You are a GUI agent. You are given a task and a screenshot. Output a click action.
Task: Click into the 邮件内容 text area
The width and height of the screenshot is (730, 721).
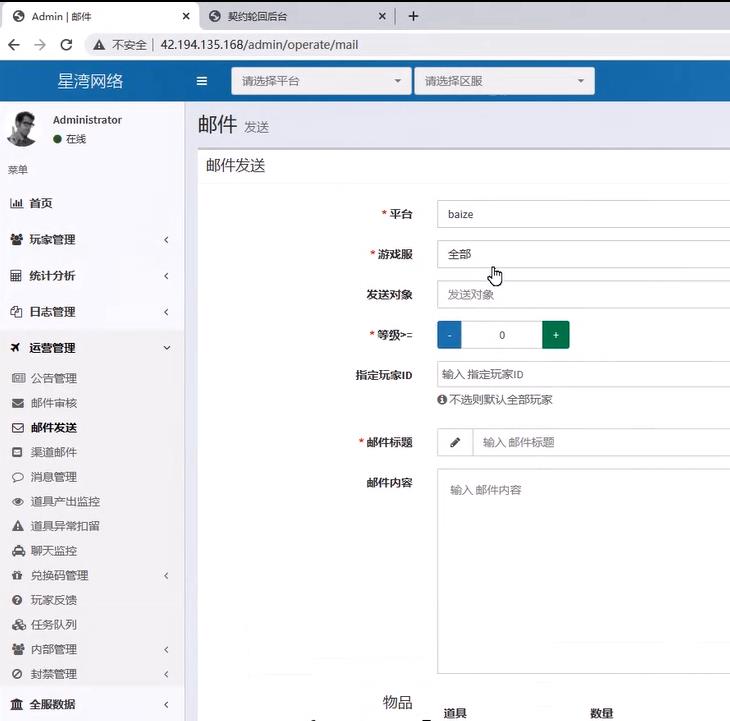click(x=583, y=571)
